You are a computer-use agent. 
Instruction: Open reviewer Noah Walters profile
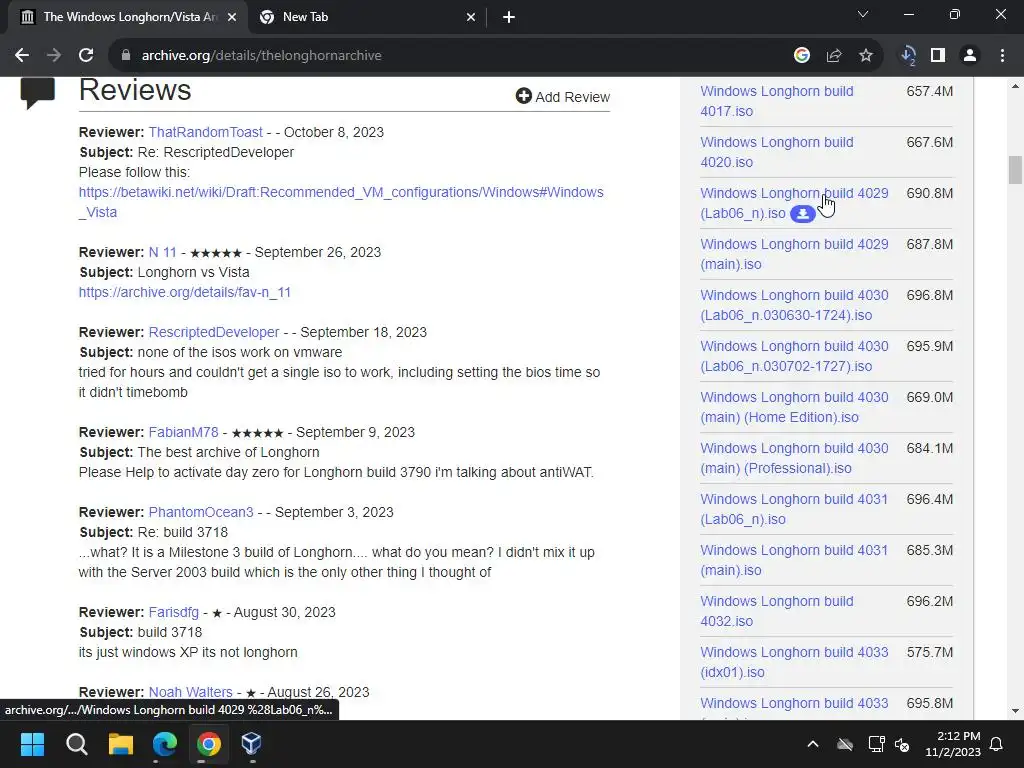click(191, 692)
